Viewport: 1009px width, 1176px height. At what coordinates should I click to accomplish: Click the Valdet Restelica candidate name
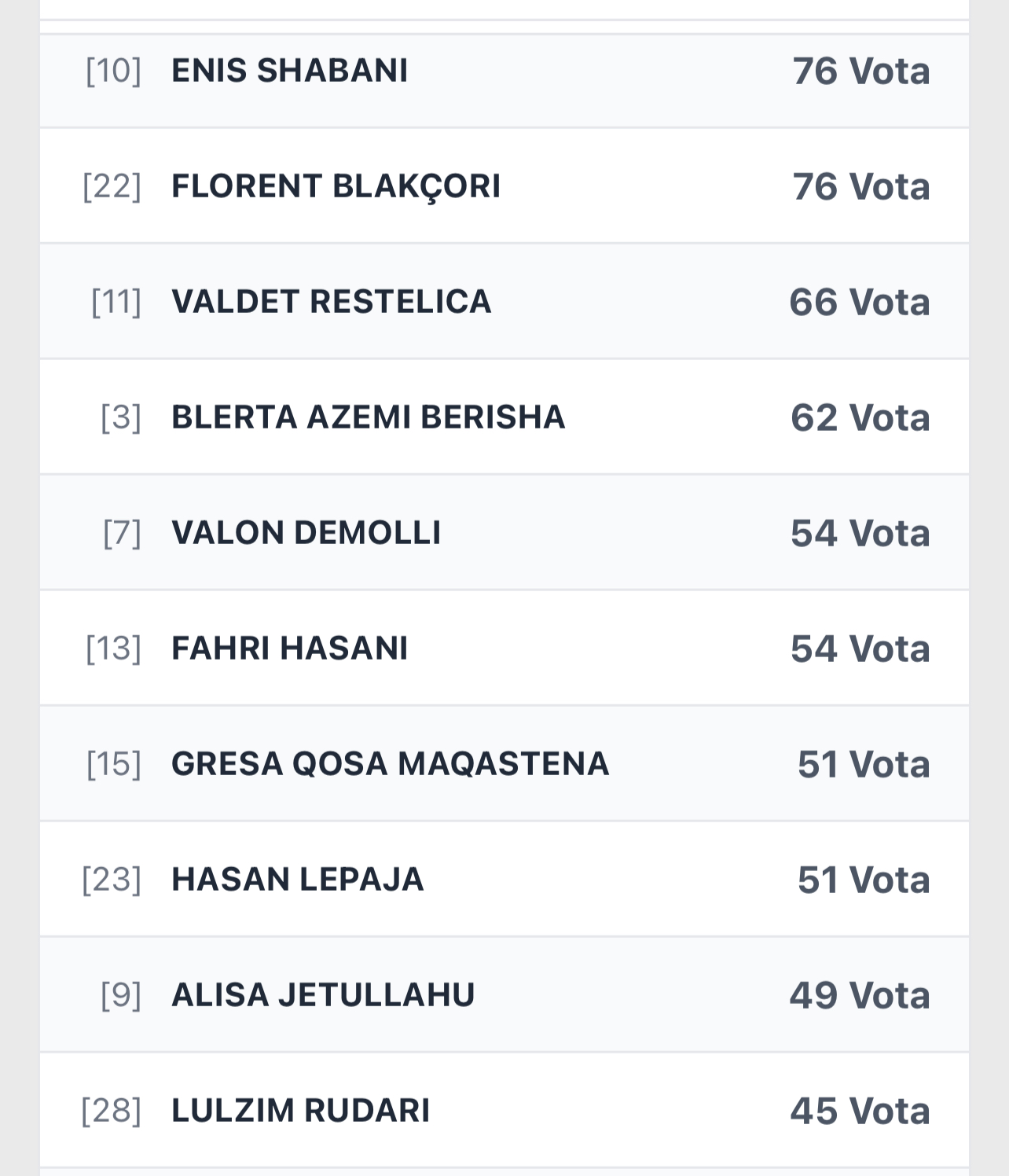coord(331,302)
